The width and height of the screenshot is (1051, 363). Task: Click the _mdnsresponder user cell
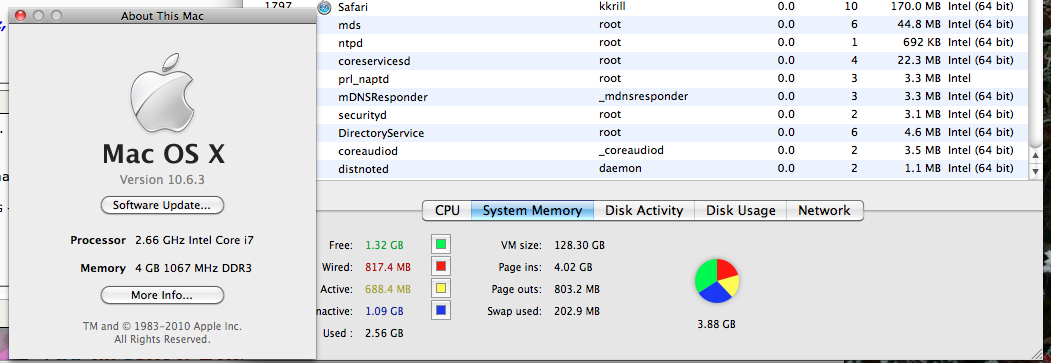643,96
